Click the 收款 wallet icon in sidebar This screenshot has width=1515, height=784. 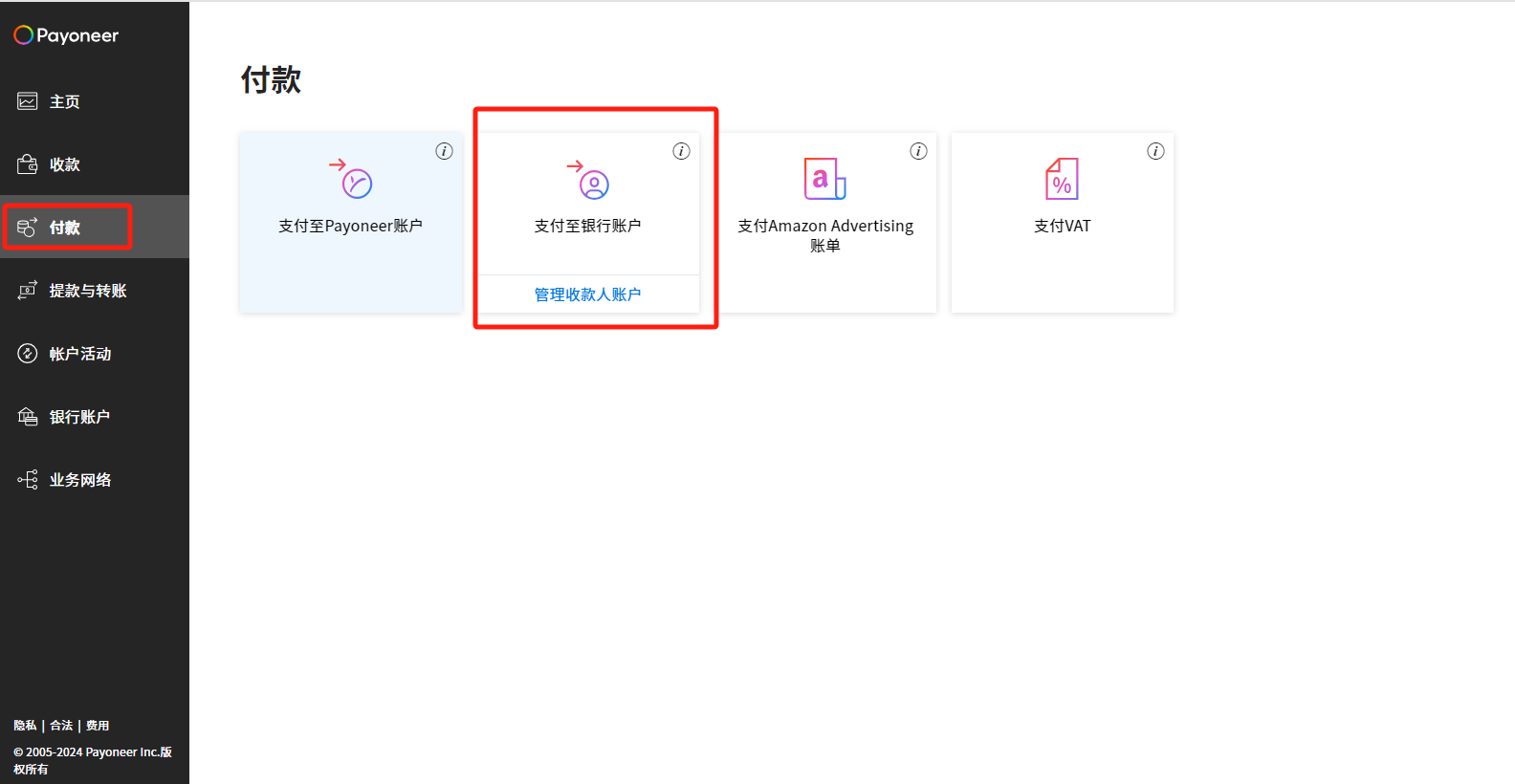[x=28, y=164]
